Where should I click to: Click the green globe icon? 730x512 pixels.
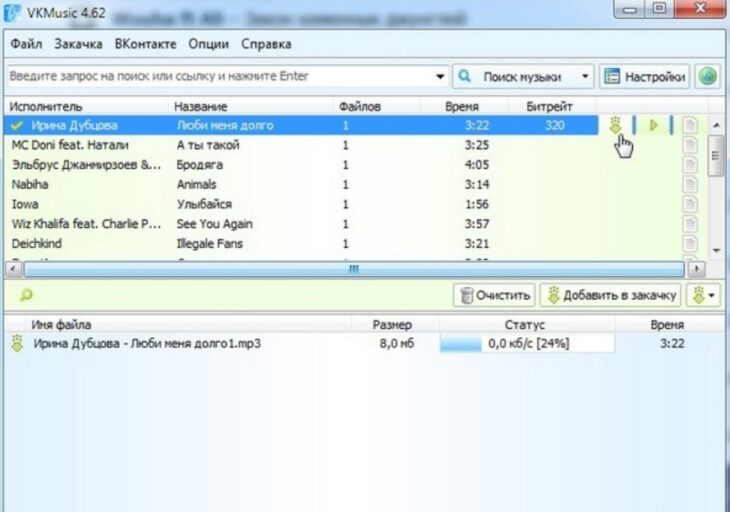(708, 76)
